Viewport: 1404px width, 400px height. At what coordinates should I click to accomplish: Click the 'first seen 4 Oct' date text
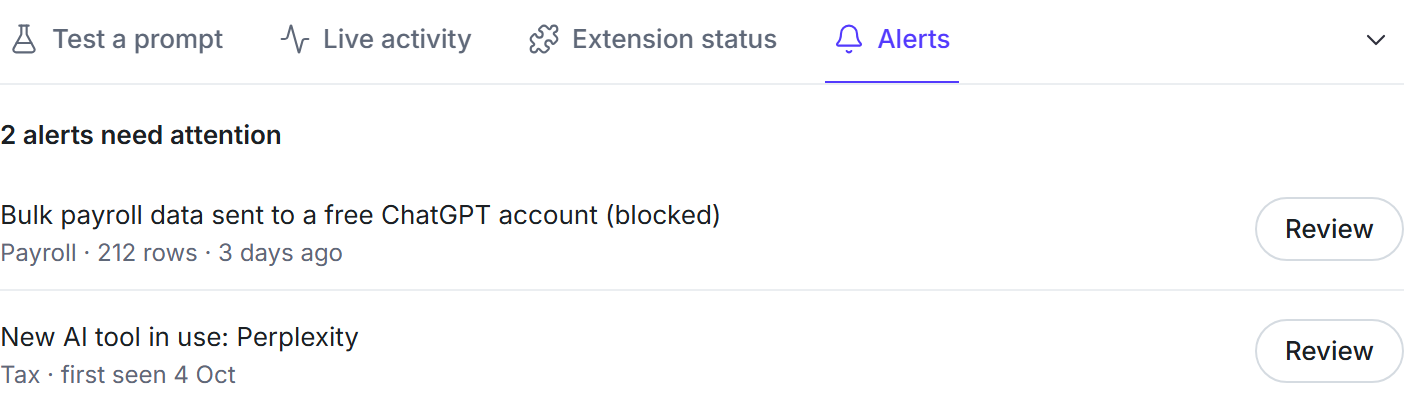148,375
